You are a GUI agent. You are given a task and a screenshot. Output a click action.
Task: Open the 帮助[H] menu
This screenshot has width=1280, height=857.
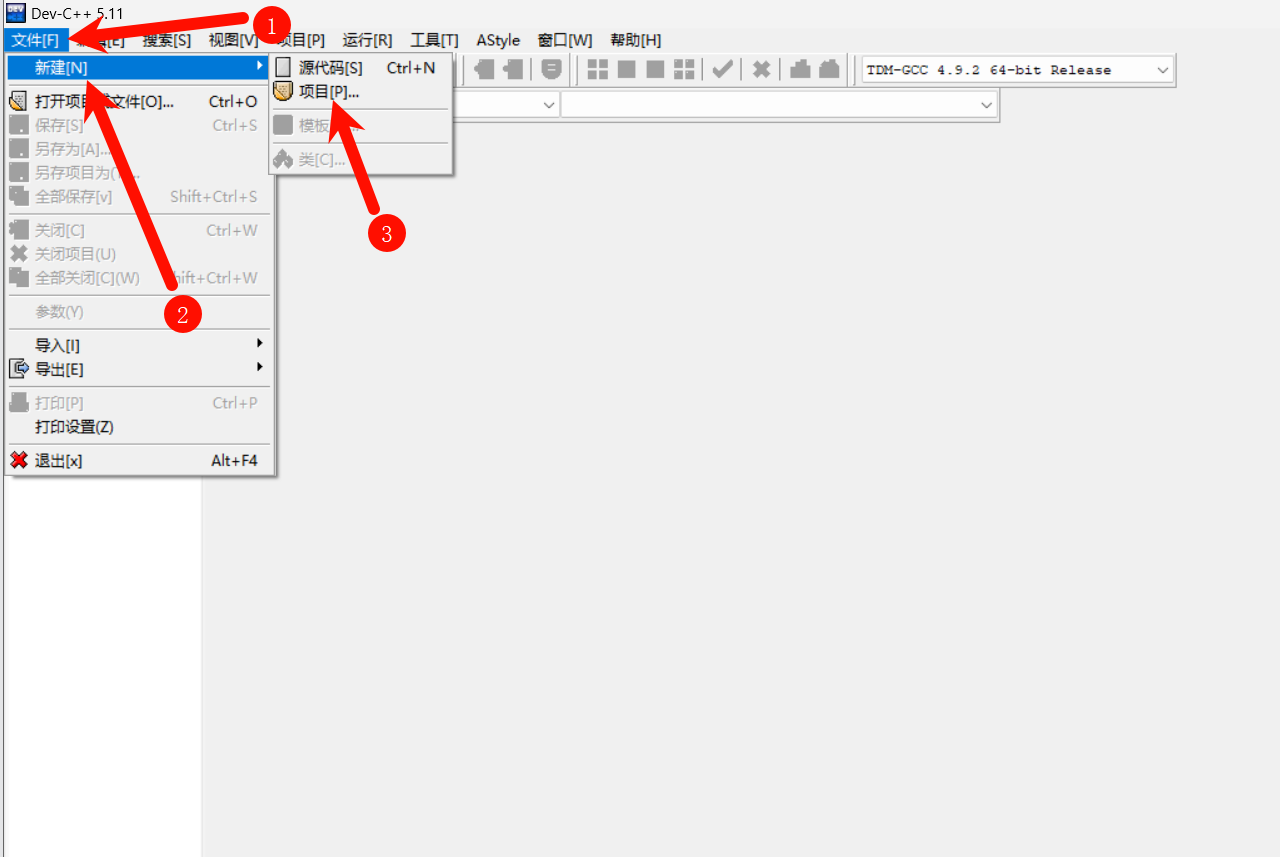click(635, 40)
